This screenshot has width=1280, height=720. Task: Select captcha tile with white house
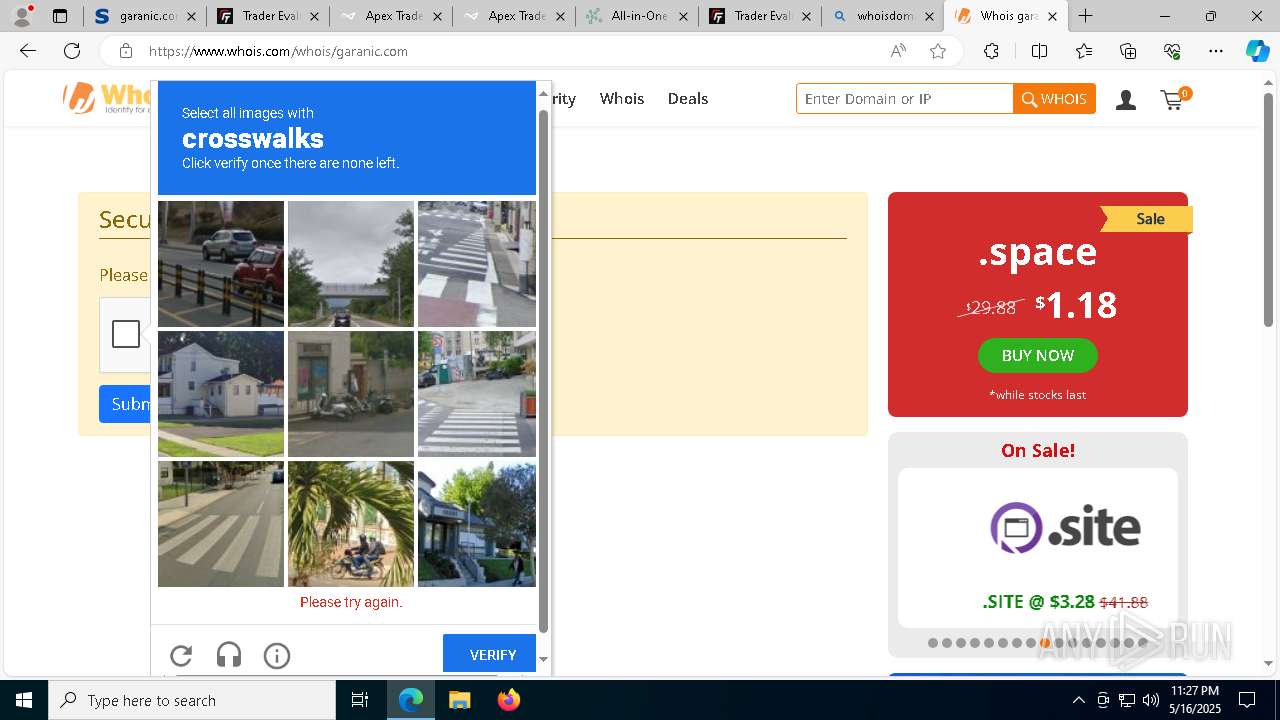coord(221,394)
